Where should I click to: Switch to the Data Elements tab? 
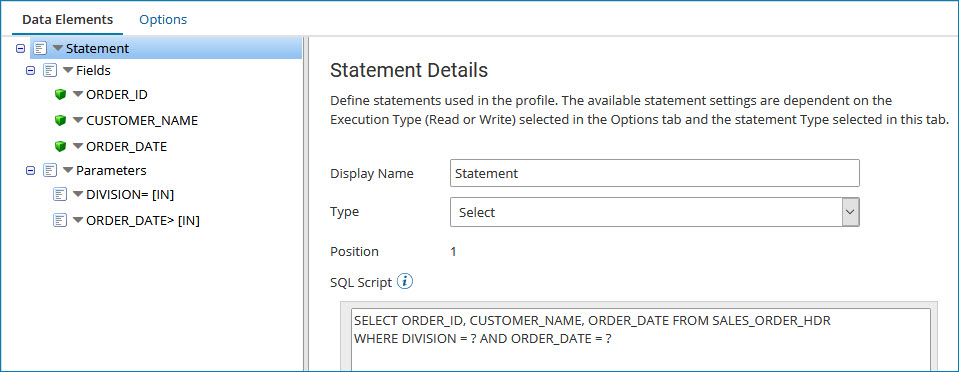(67, 20)
